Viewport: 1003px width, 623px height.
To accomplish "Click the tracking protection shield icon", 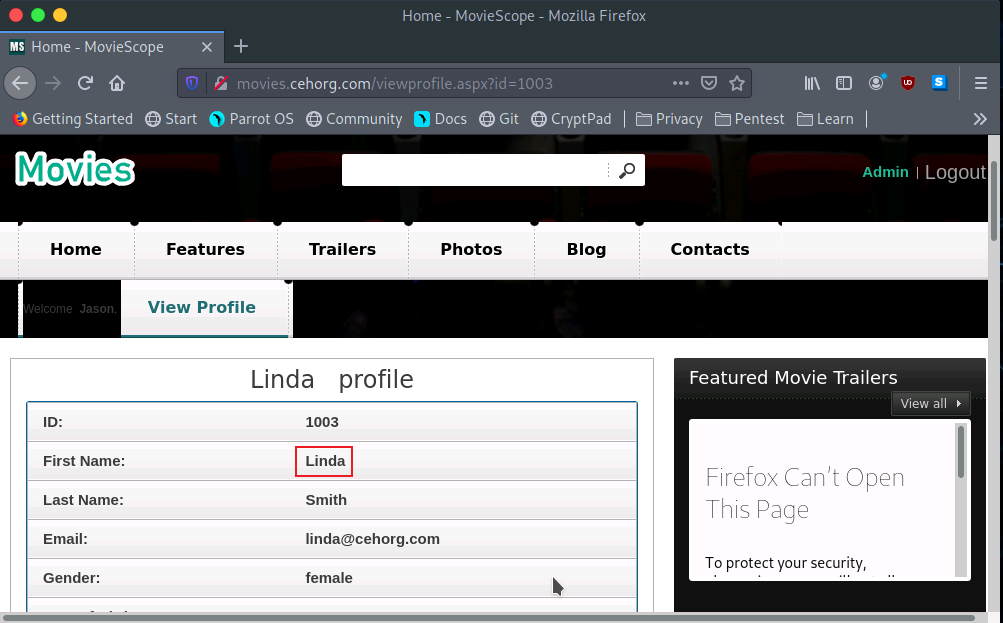I will point(192,83).
